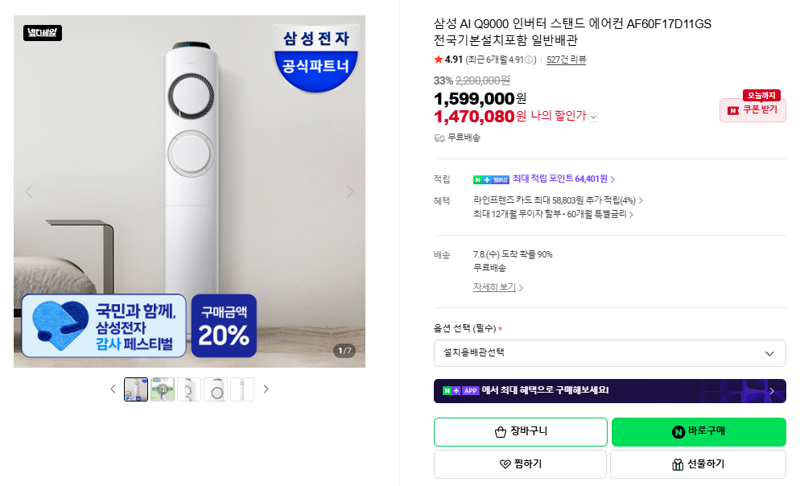This screenshot has width=800, height=486.
Task: Click 자세히 보기 for delivery details
Action: [497, 287]
